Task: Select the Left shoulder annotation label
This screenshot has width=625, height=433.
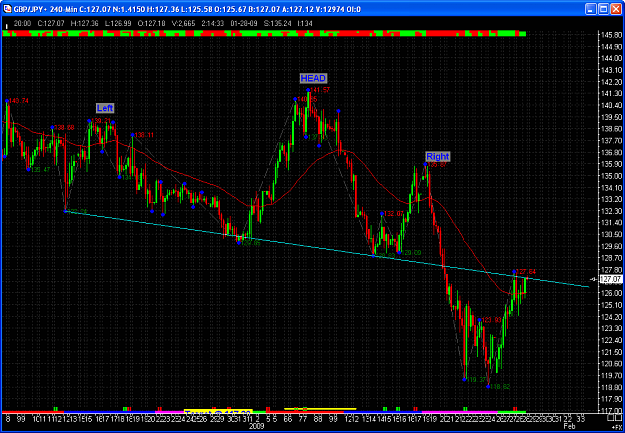Action: coord(105,108)
